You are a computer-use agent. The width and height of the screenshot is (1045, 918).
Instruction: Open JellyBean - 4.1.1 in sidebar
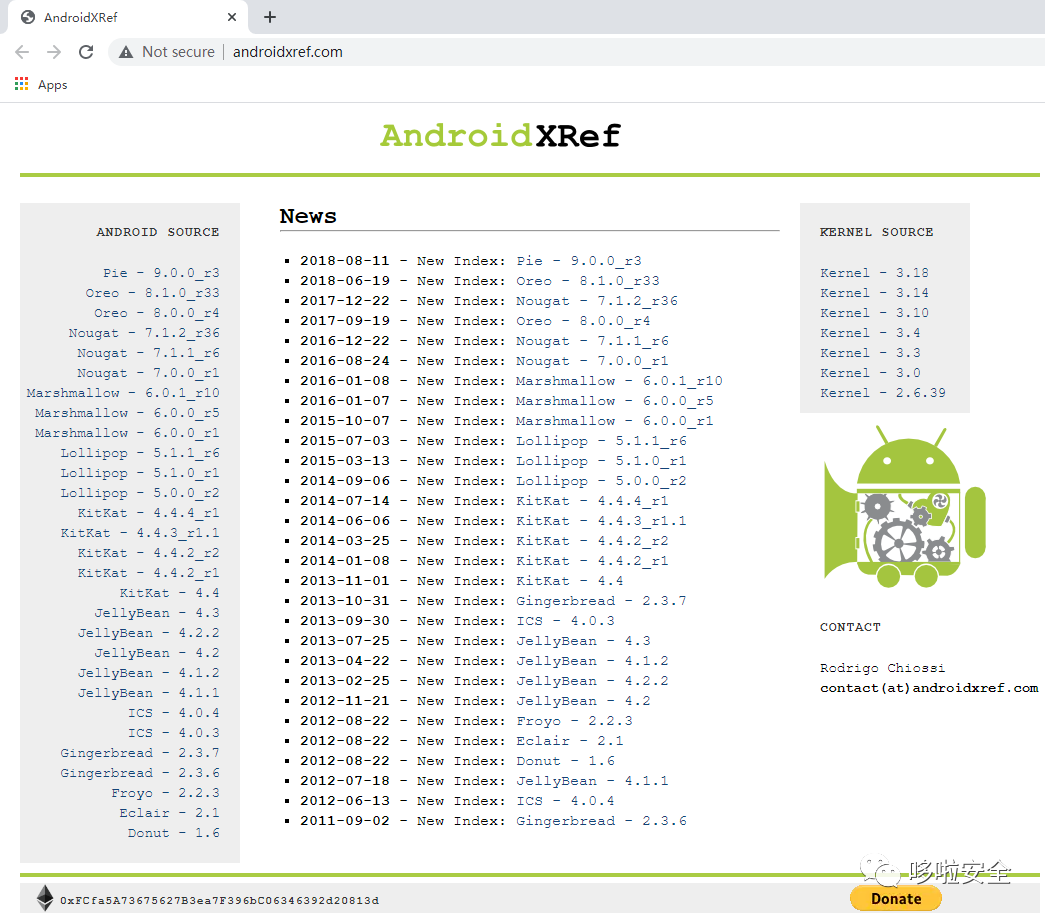click(x=149, y=693)
